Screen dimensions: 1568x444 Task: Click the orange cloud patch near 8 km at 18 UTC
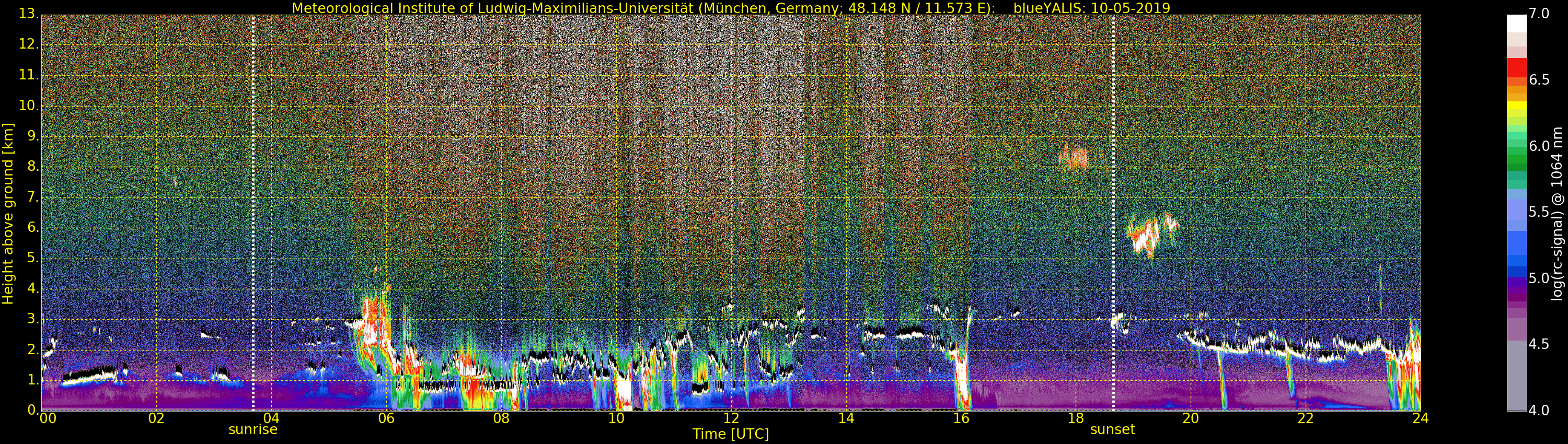1074,159
